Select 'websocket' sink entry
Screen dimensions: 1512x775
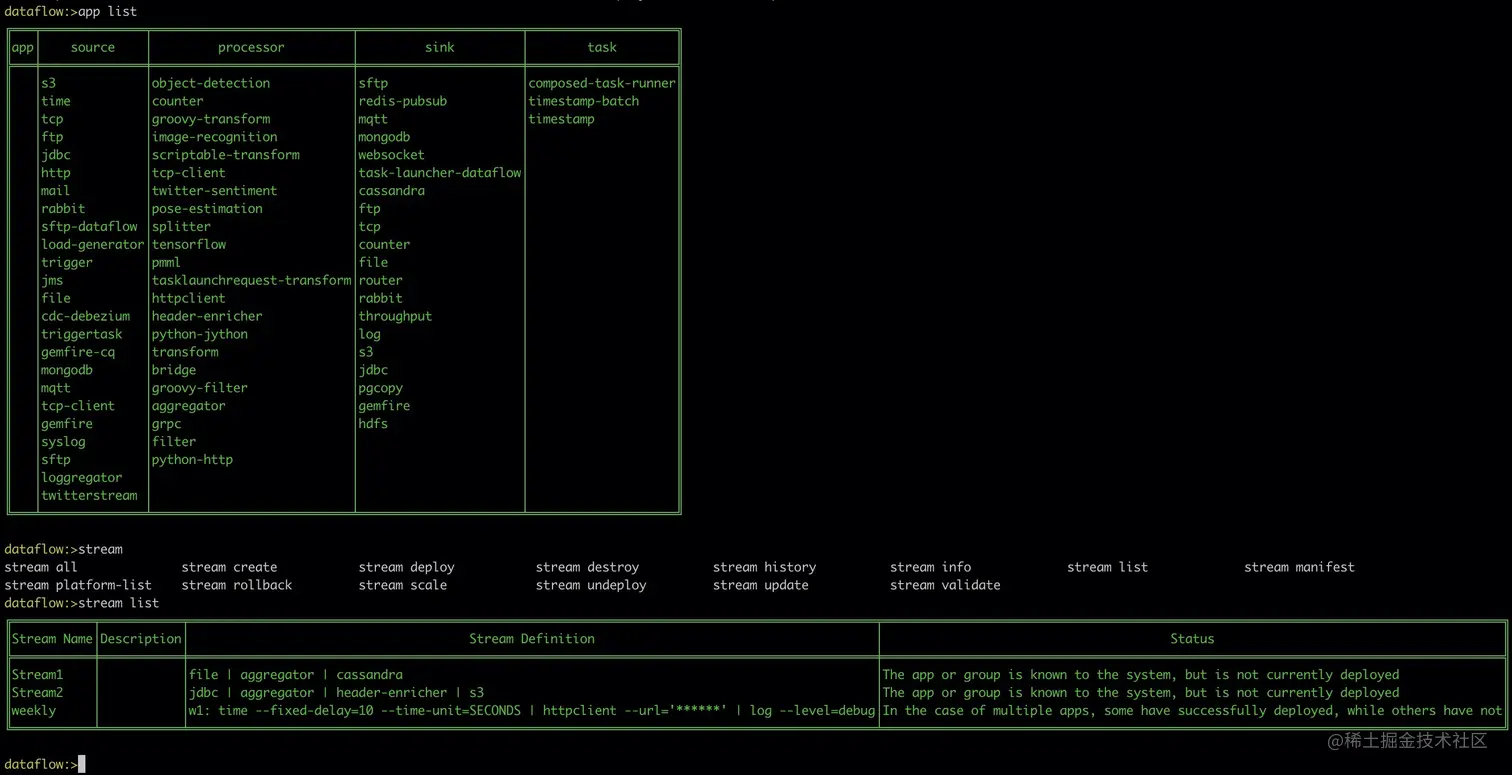click(x=392, y=155)
